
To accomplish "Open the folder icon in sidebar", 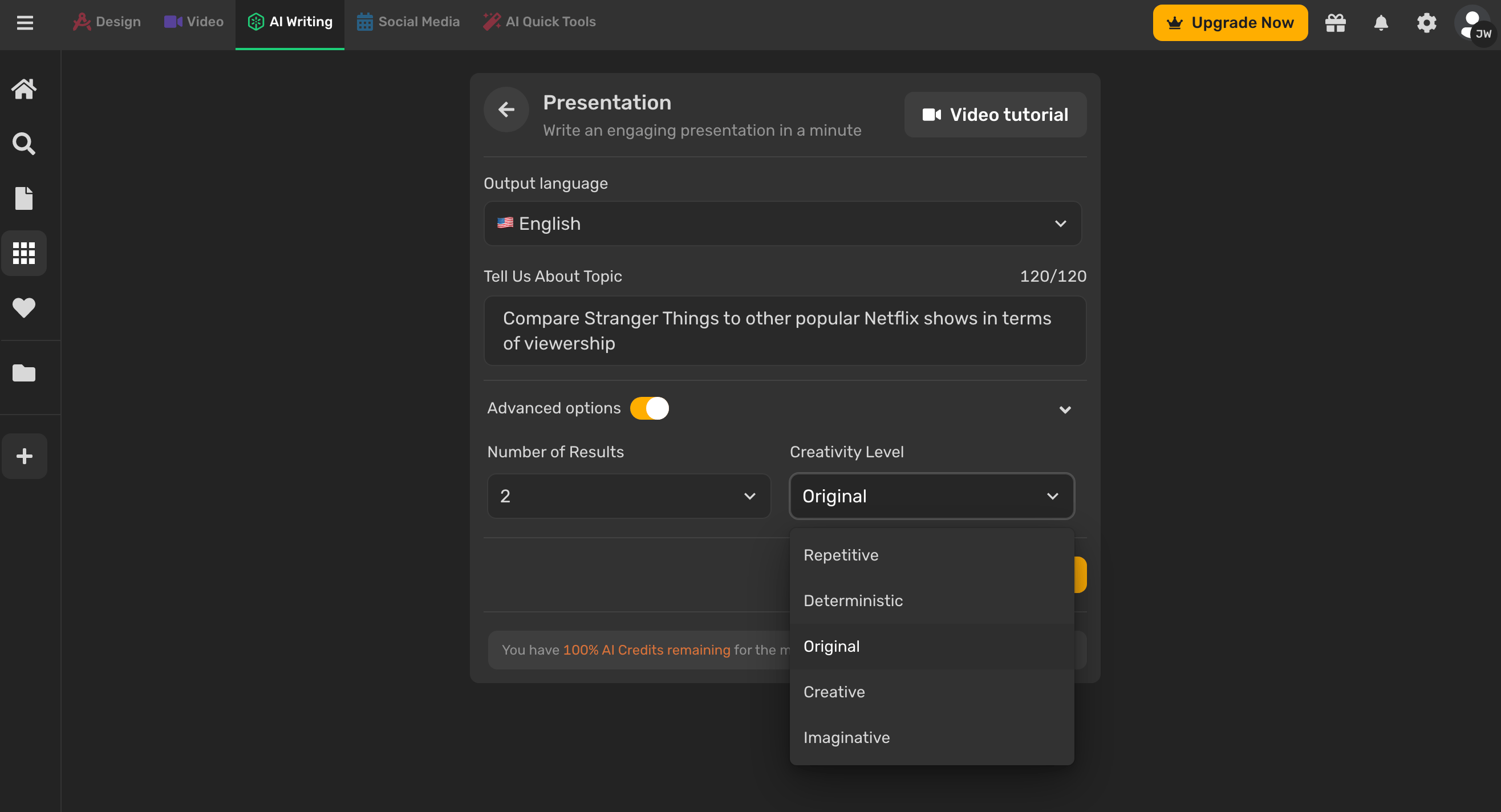I will [x=24, y=373].
